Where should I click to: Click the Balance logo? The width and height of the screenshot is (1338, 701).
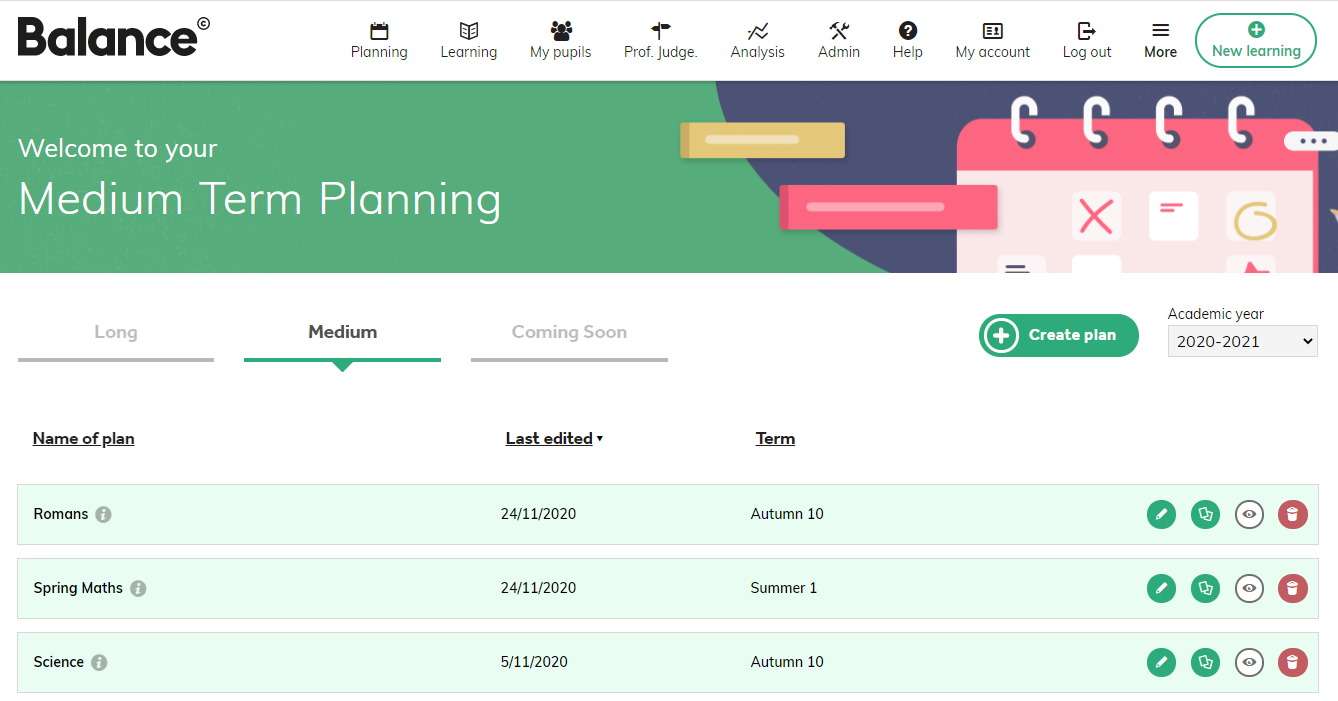[x=113, y=37]
